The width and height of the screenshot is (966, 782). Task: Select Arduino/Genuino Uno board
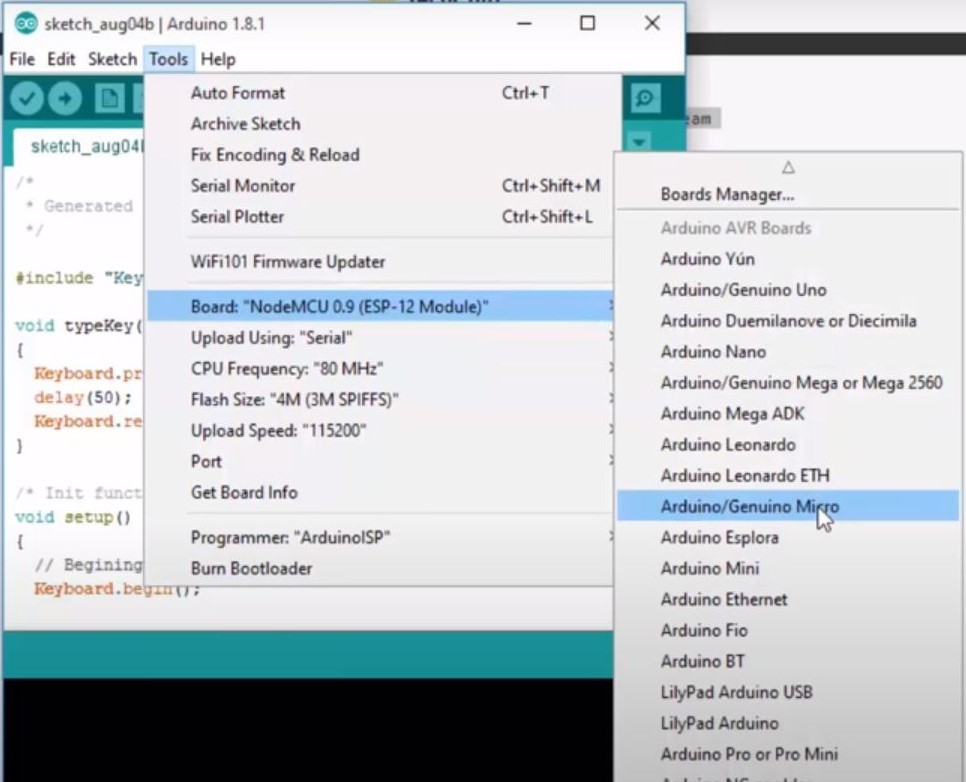pos(788,290)
